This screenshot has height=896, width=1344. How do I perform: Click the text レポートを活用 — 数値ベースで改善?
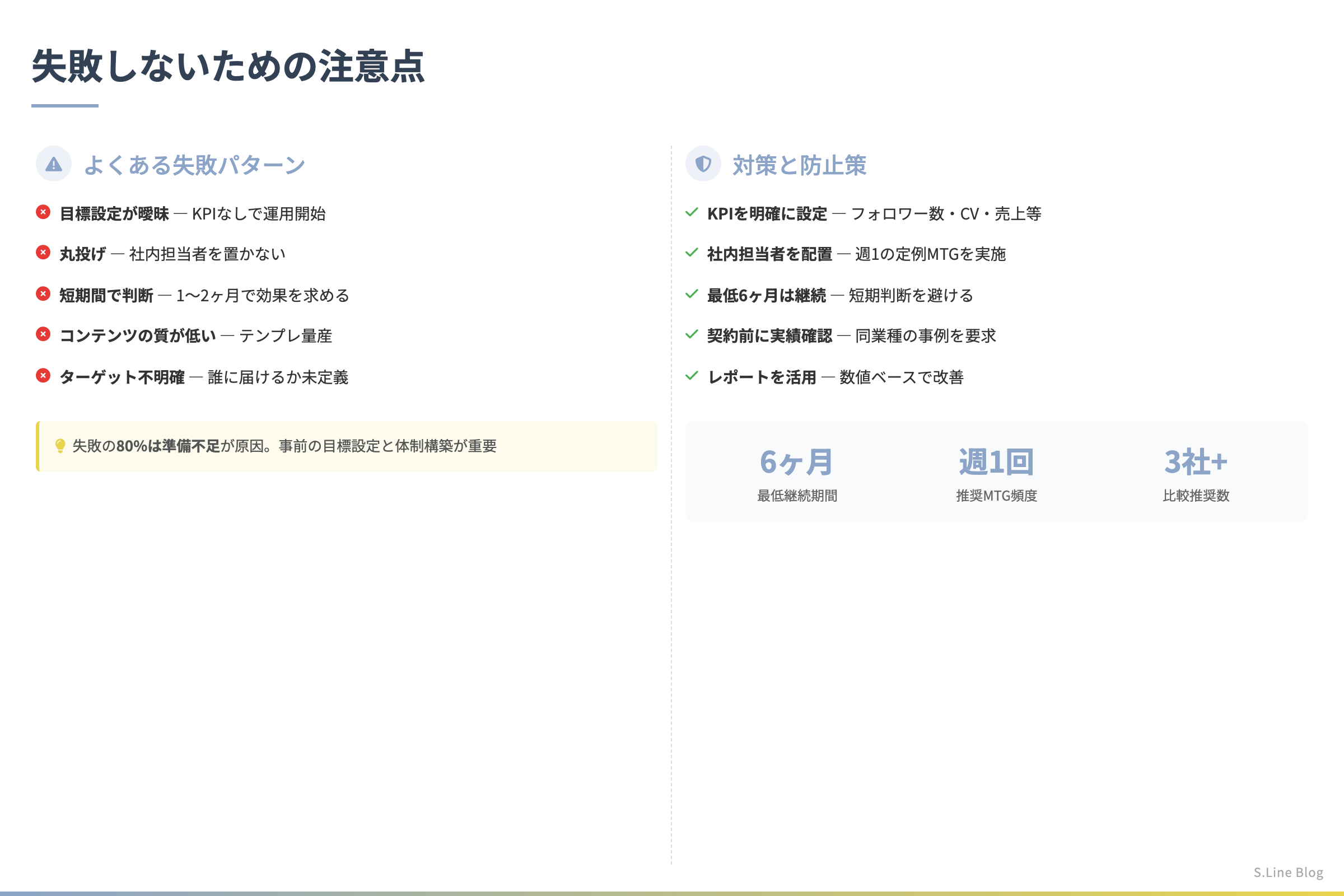[x=836, y=377]
